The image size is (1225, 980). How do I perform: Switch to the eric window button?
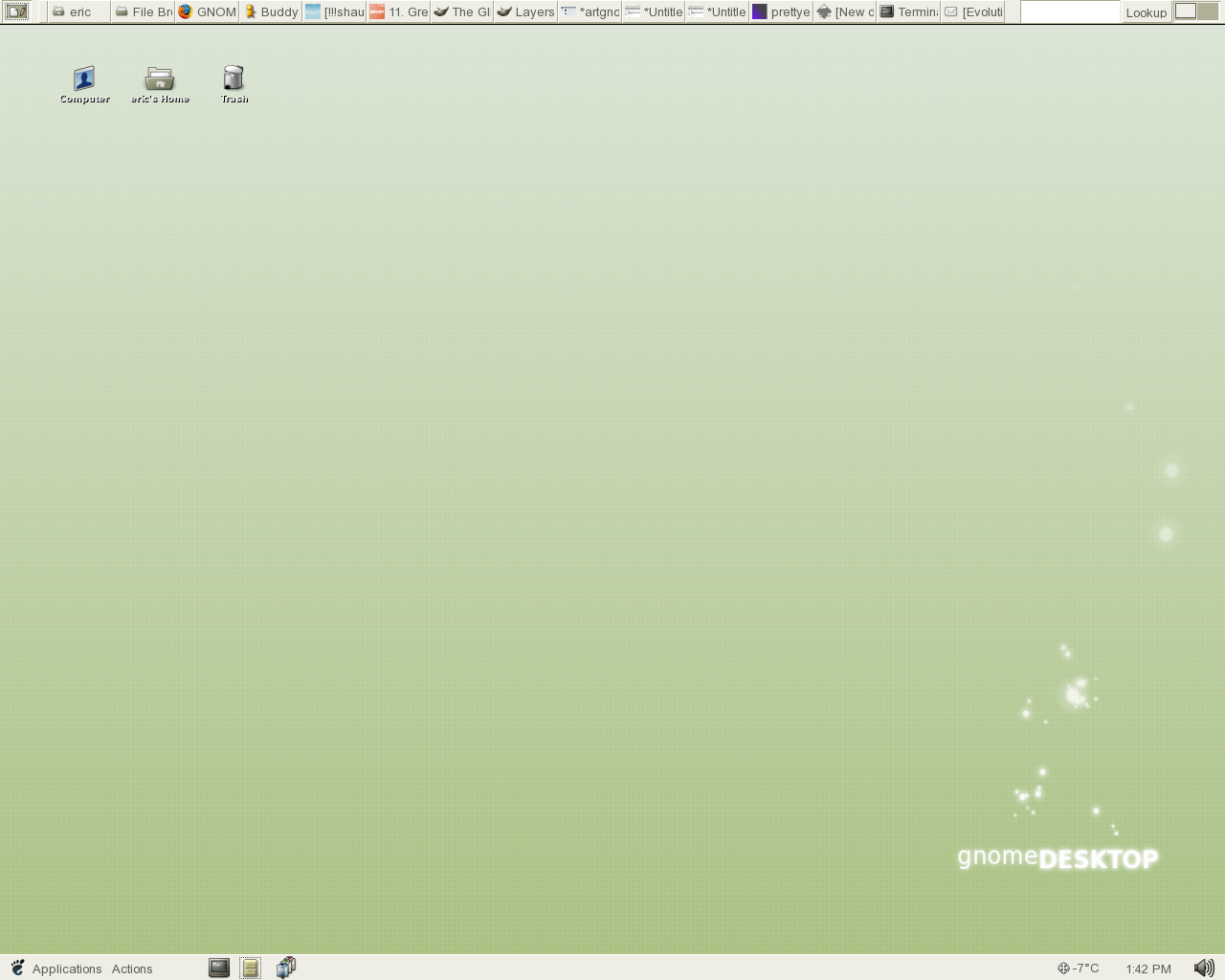(79, 11)
